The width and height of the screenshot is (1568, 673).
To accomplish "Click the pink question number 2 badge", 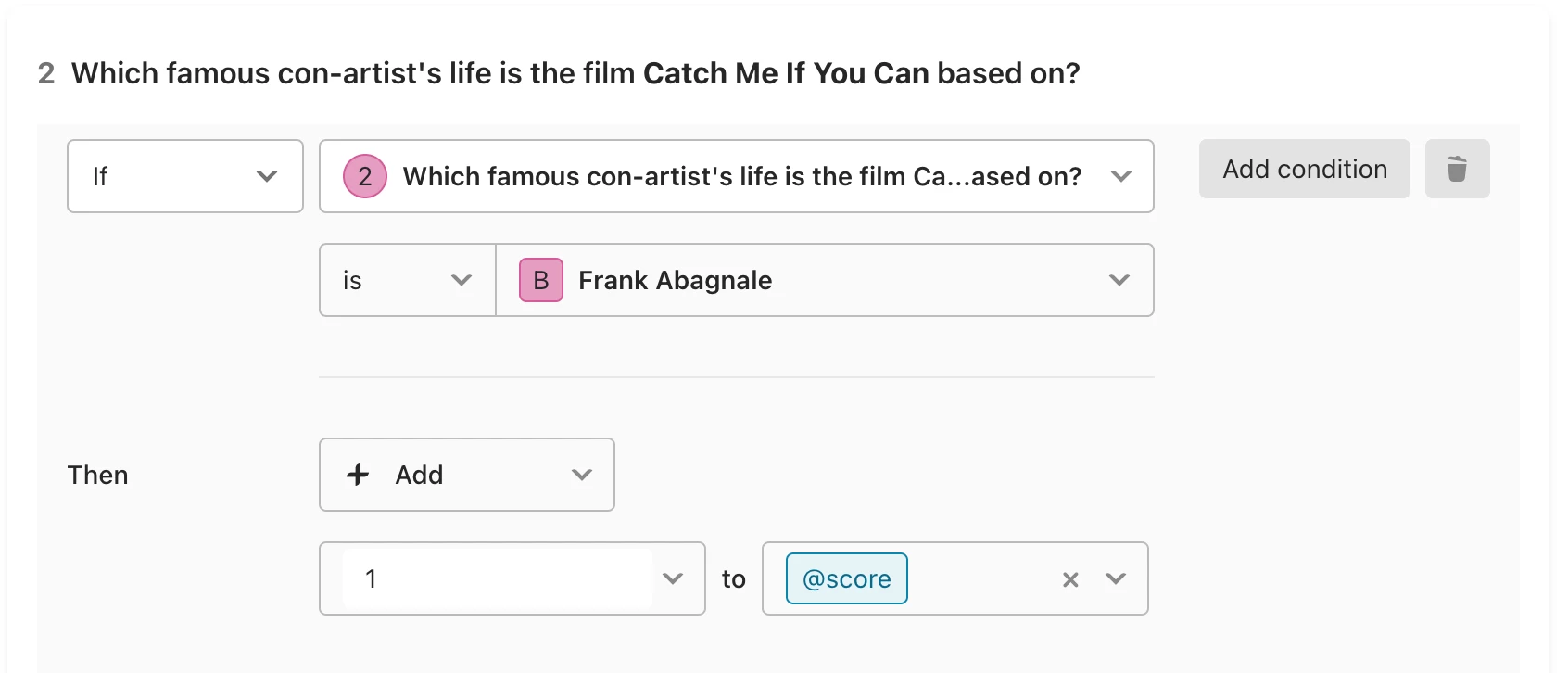I will [365, 176].
